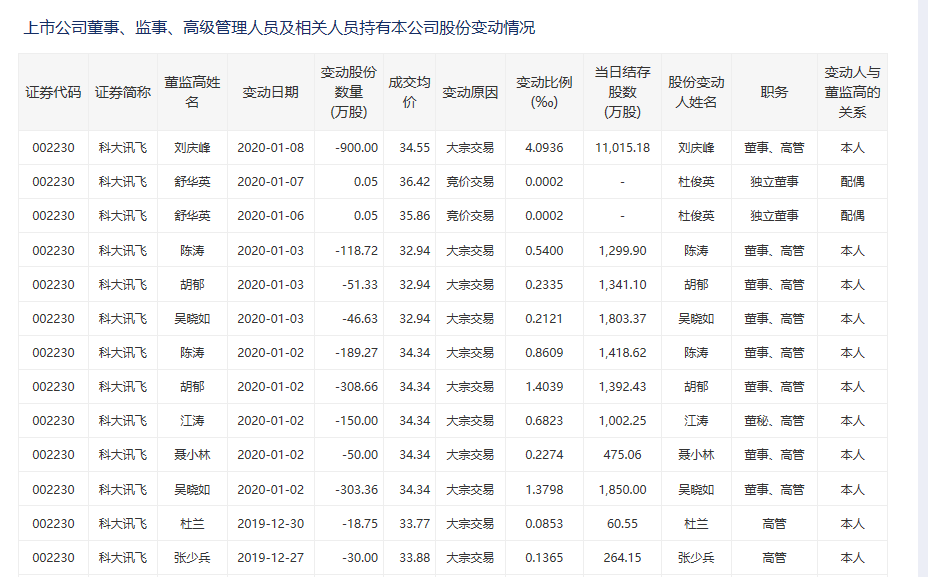928x577 pixels.
Task: Select the date cell 2019-12-30
Action: pos(270,524)
